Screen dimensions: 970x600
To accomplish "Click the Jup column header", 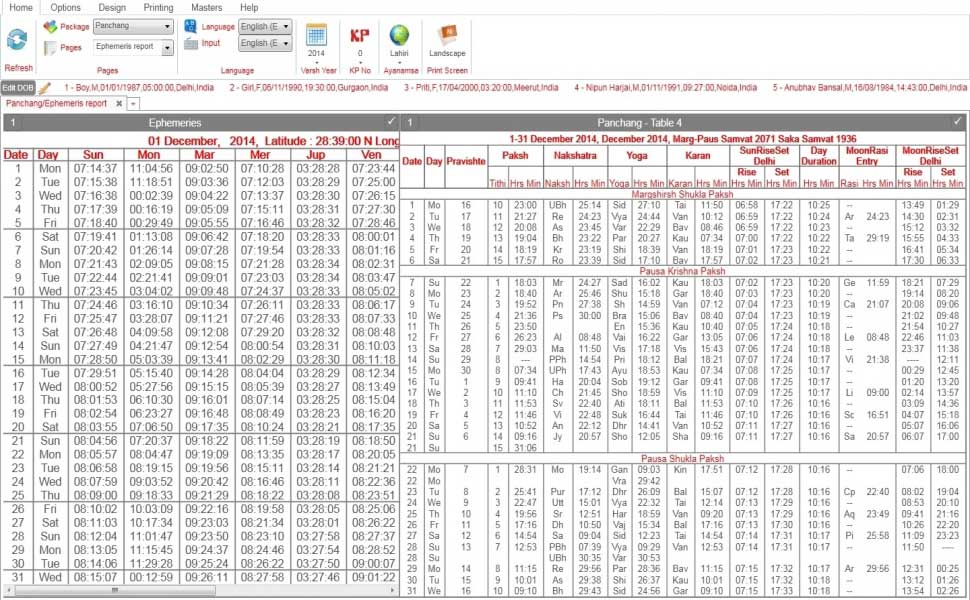I will 315,155.
